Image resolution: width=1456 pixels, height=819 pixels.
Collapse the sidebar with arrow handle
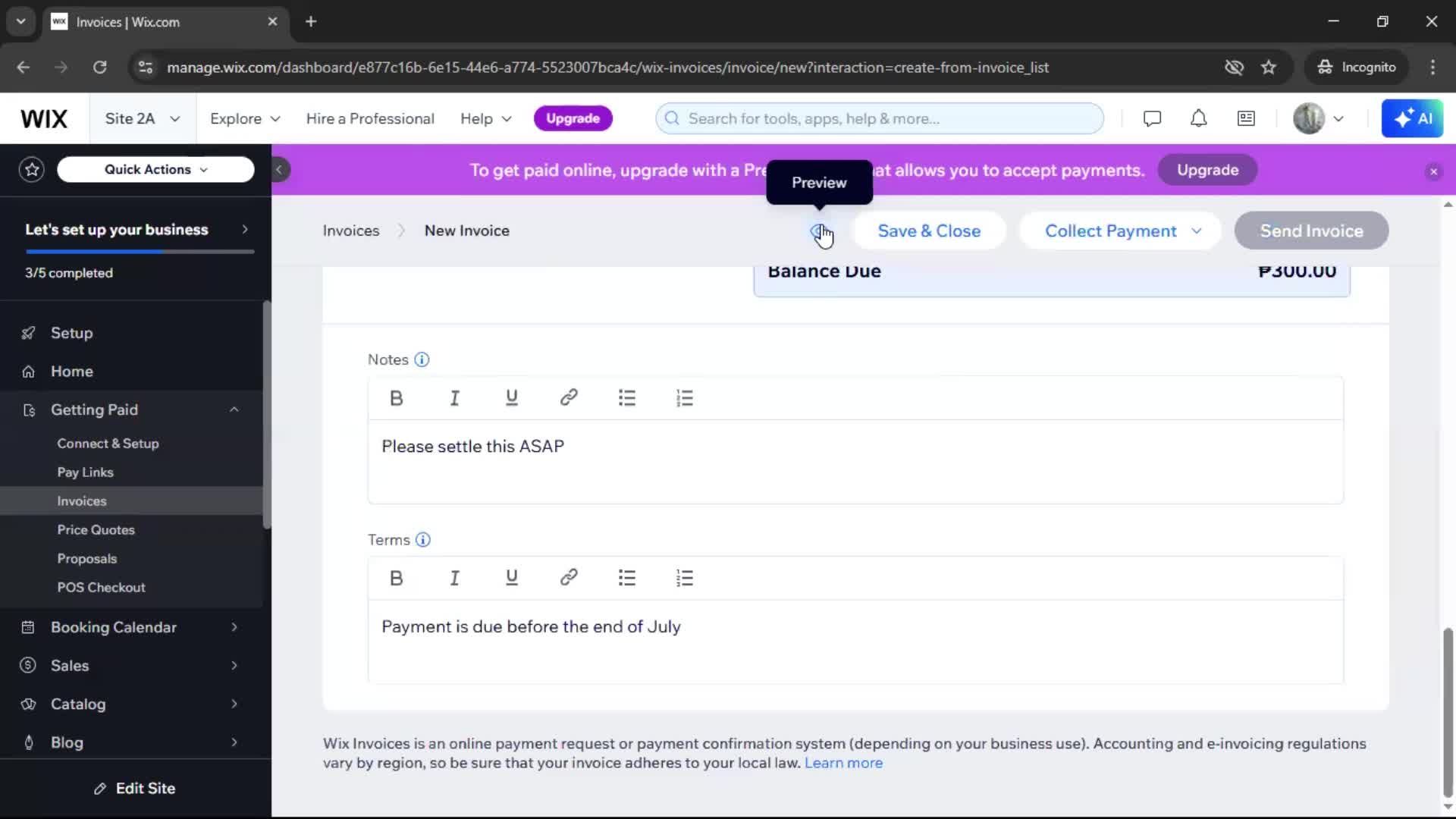pos(279,170)
